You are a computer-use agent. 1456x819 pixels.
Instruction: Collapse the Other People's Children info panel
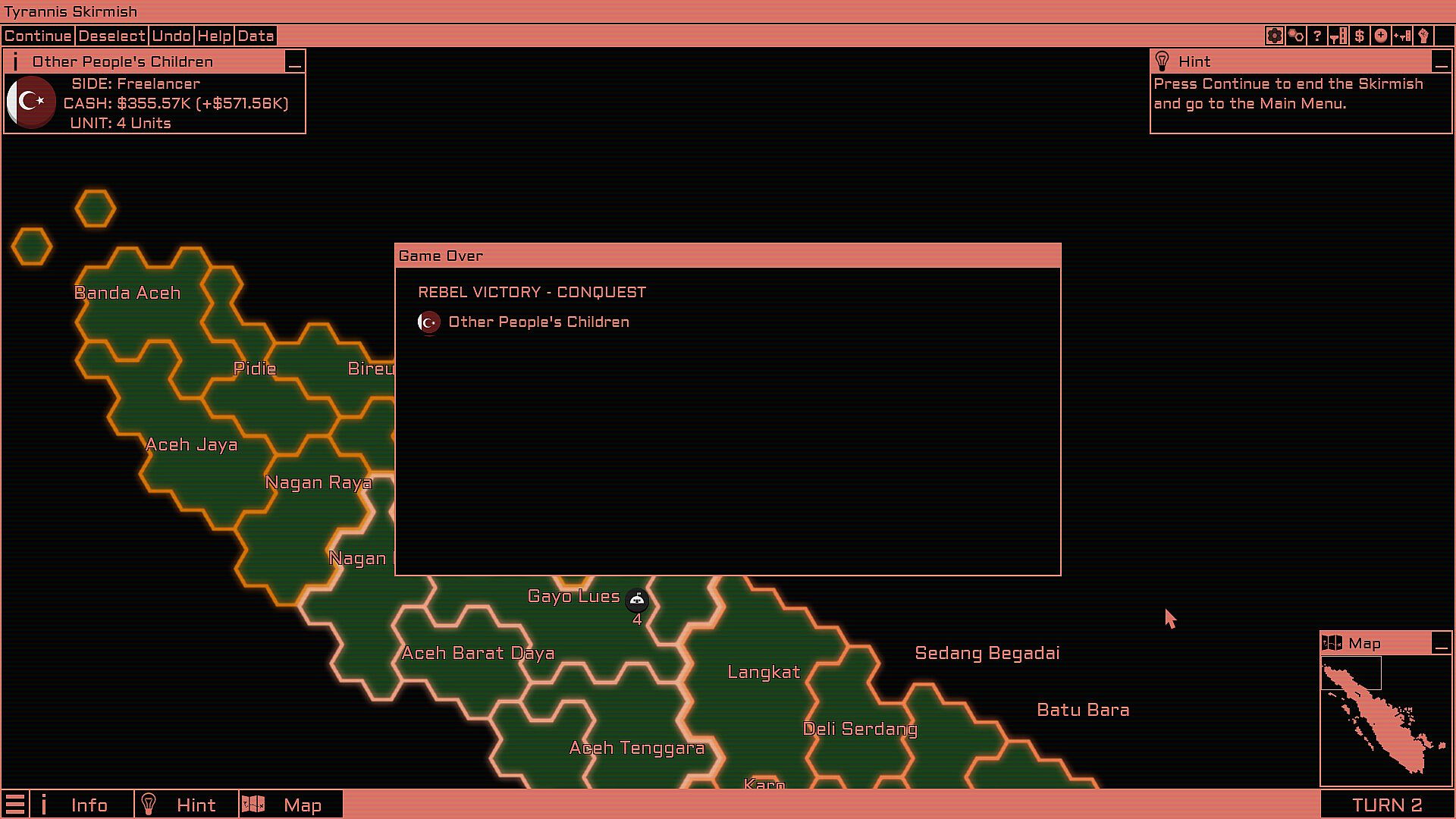coord(295,62)
